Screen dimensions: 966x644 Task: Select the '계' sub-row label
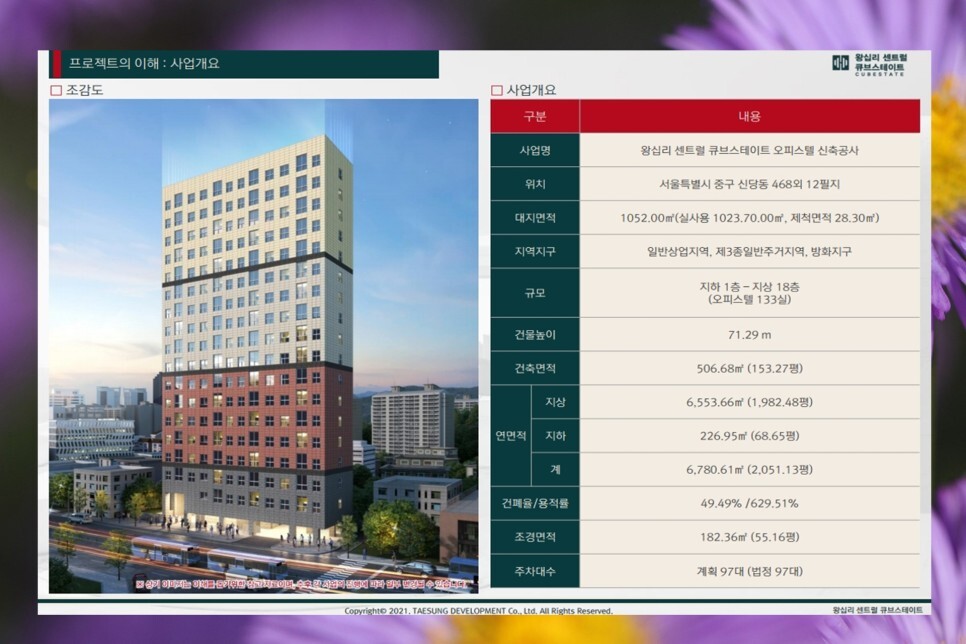(x=555, y=470)
